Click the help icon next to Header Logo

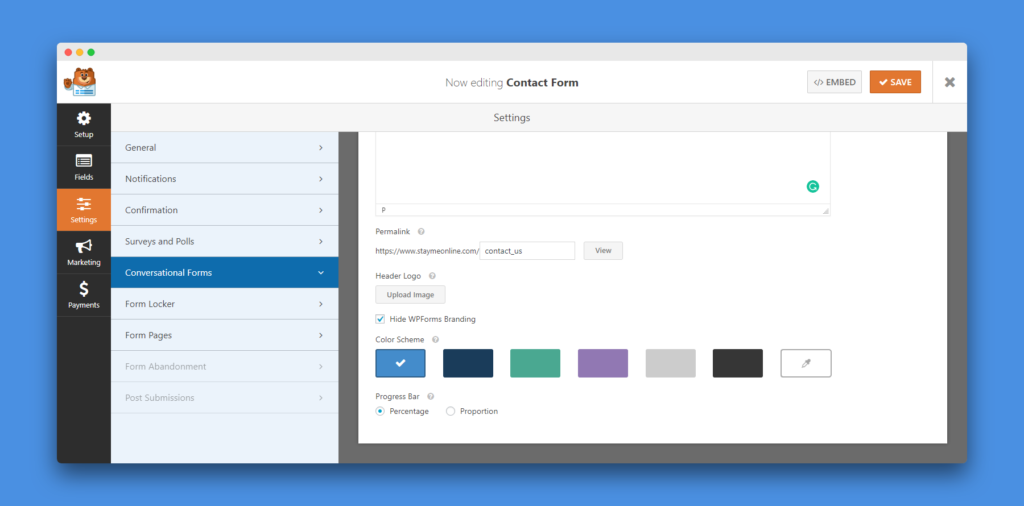[x=432, y=275]
